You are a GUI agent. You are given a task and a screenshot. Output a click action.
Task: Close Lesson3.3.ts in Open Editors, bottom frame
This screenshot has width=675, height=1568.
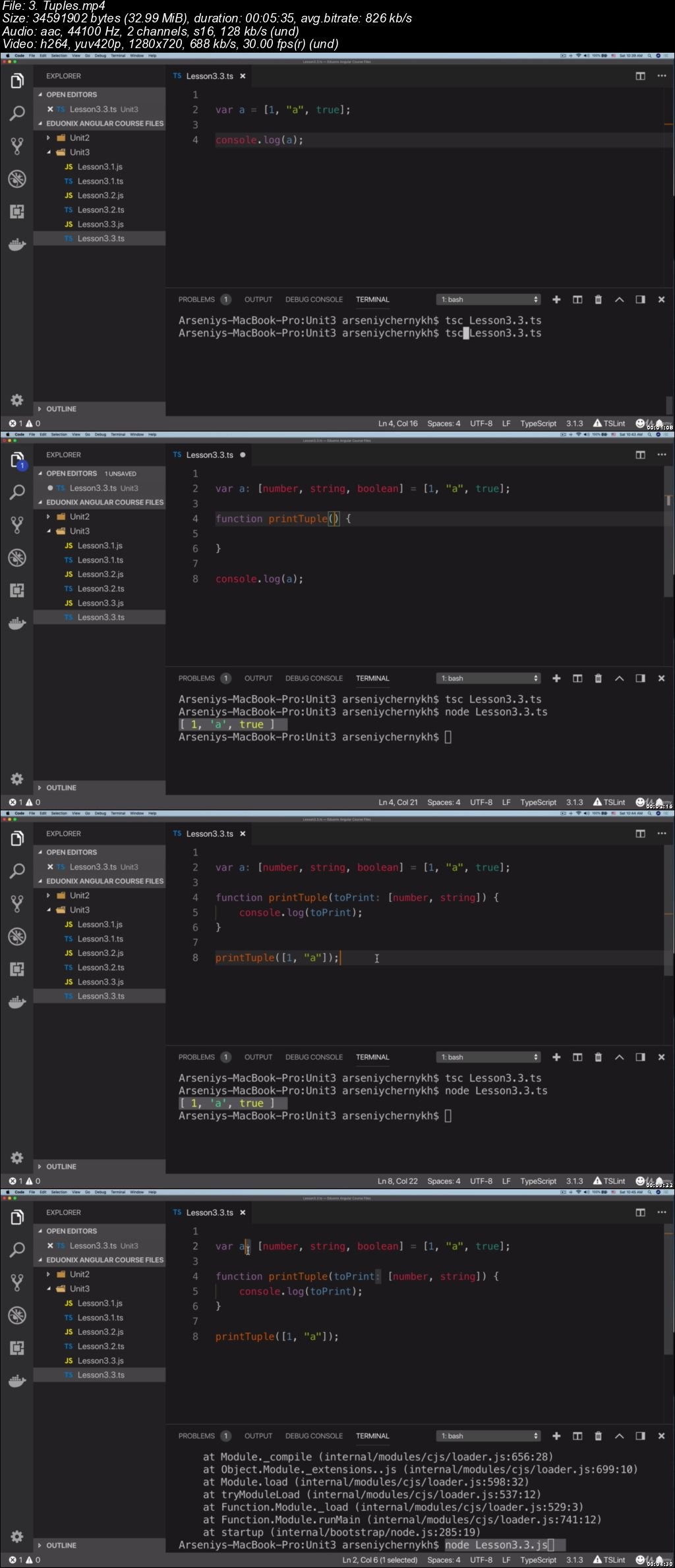click(x=50, y=1245)
